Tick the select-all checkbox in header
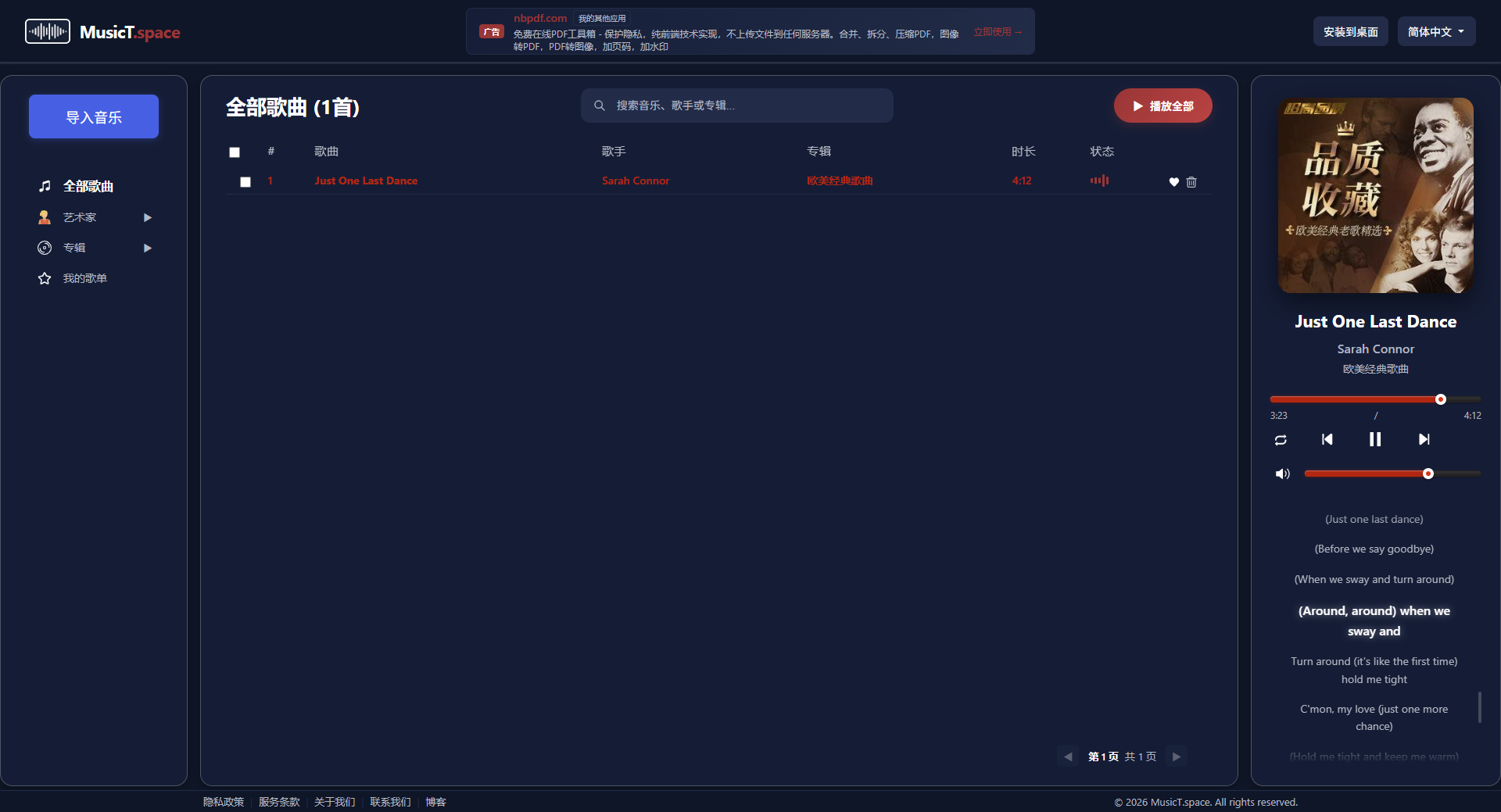Viewport: 1501px width, 812px height. (x=235, y=152)
